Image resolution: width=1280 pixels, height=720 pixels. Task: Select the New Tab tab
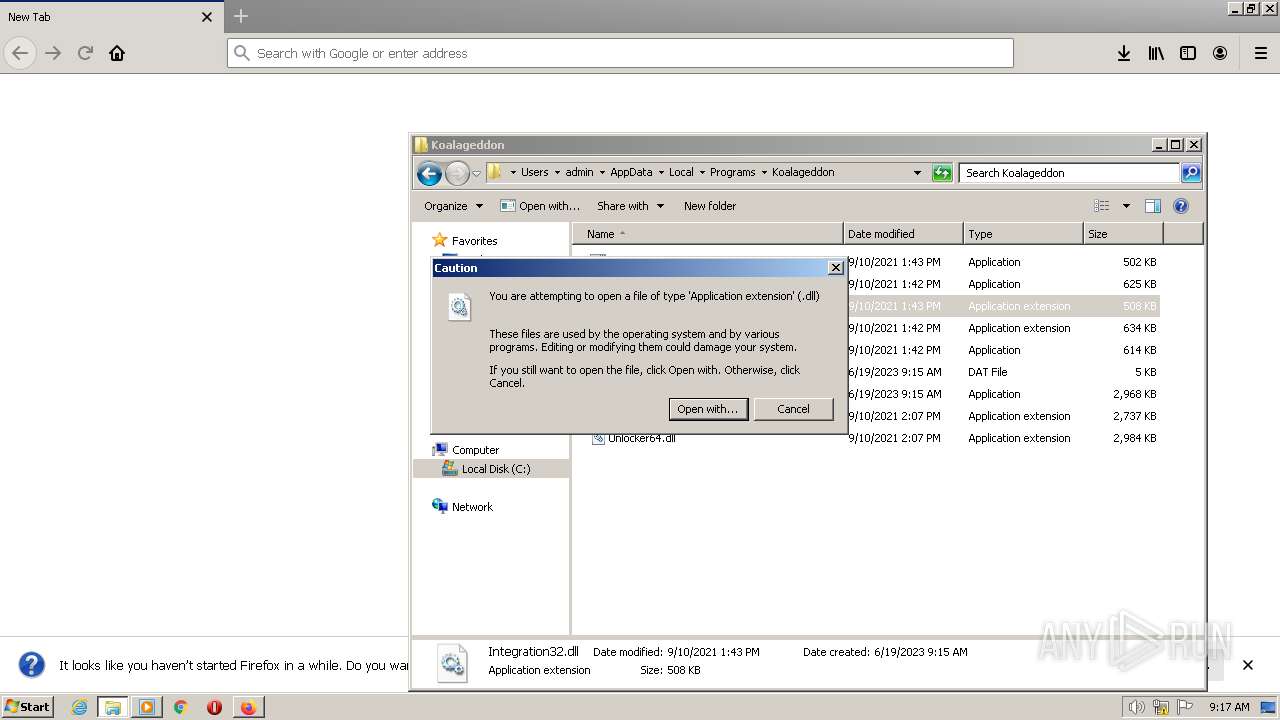click(x=110, y=17)
